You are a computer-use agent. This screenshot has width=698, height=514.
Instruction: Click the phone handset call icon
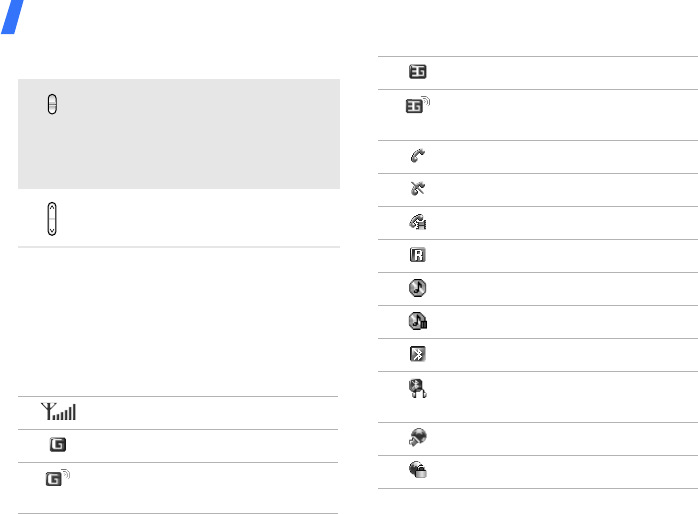tap(416, 156)
